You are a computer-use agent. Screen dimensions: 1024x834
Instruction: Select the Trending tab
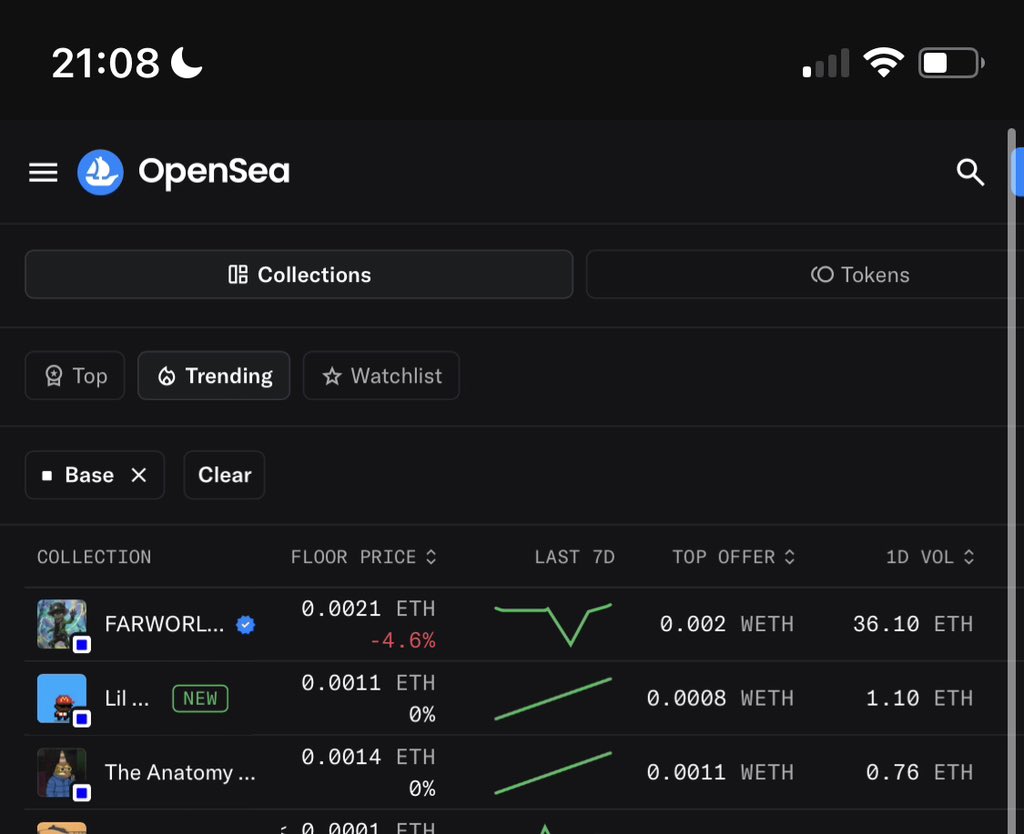coord(213,376)
